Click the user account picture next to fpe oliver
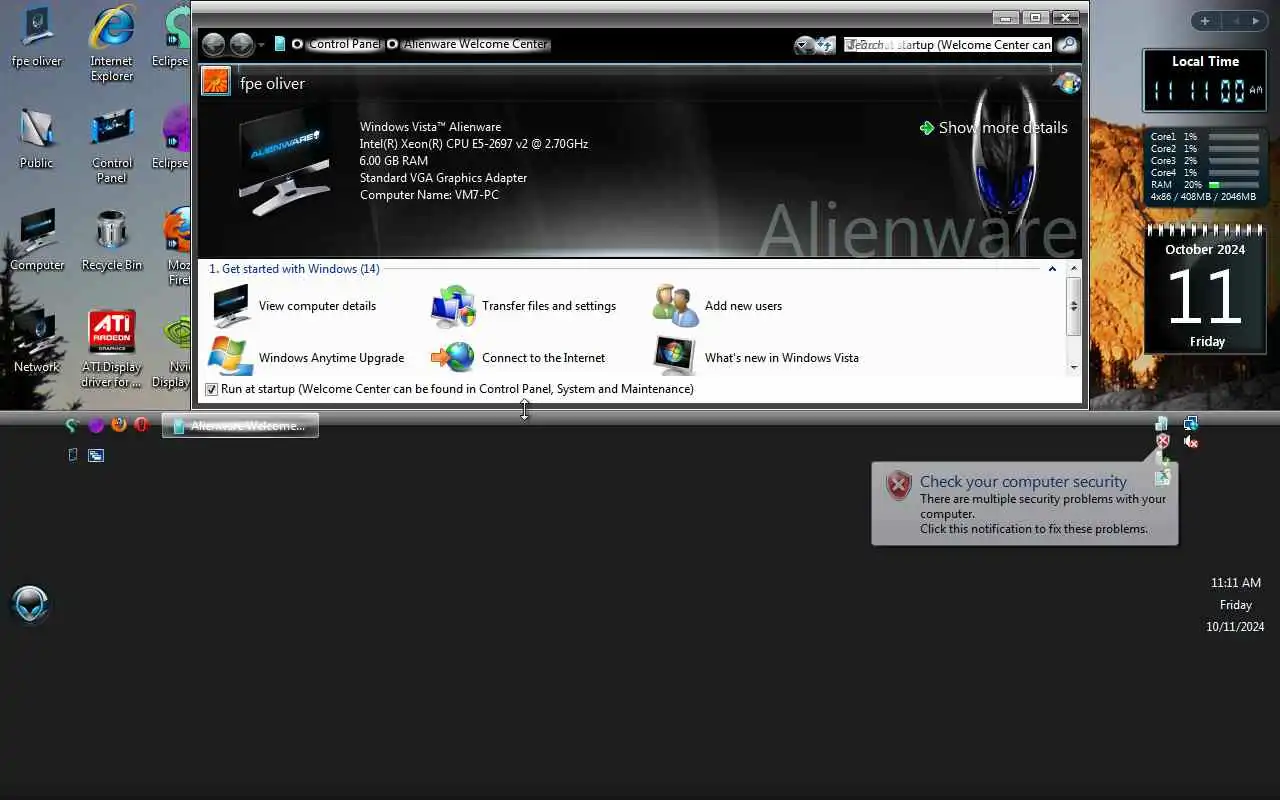 216,82
